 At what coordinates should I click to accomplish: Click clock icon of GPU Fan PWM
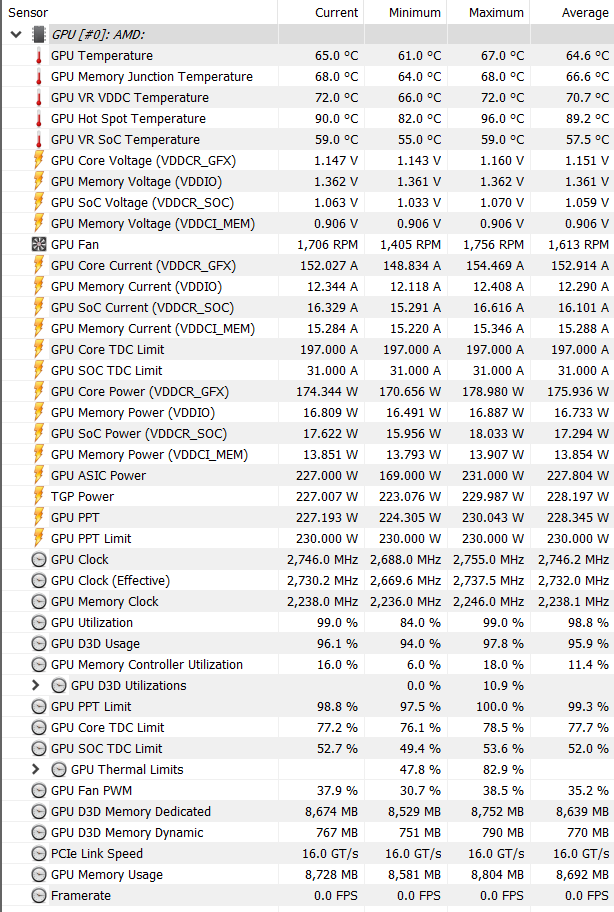click(38, 790)
